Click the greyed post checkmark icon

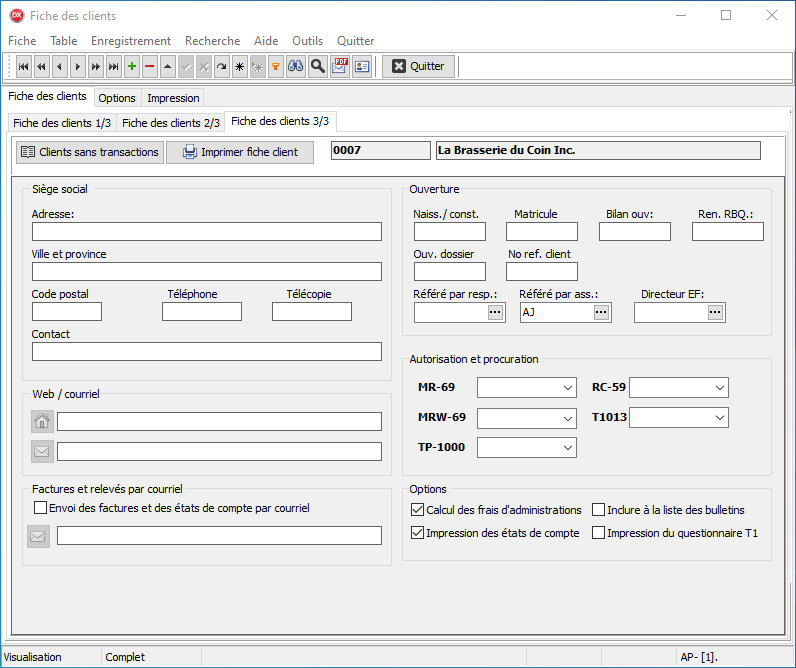(186, 66)
